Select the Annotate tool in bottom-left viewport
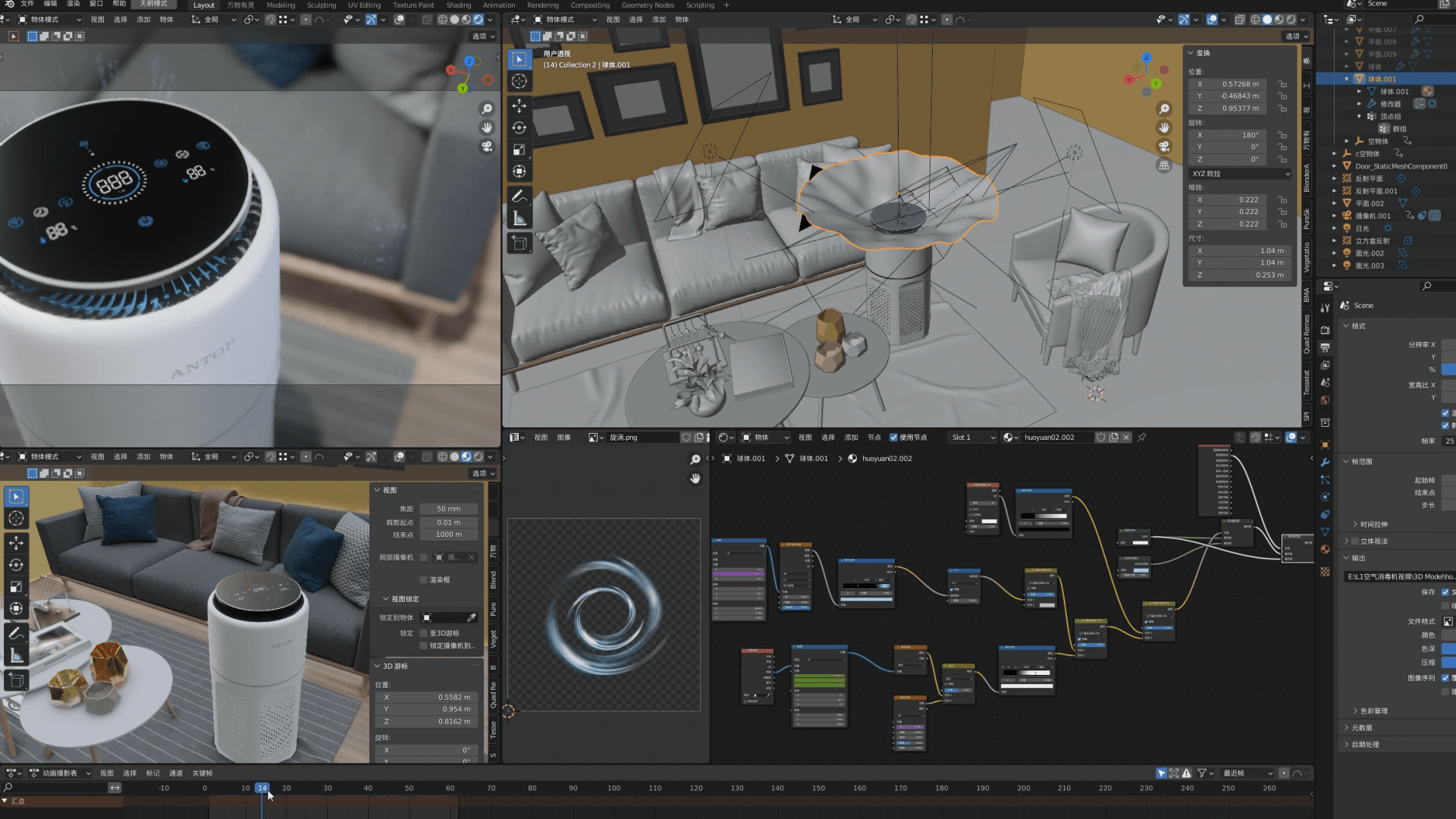This screenshot has width=1456, height=819. 16,633
